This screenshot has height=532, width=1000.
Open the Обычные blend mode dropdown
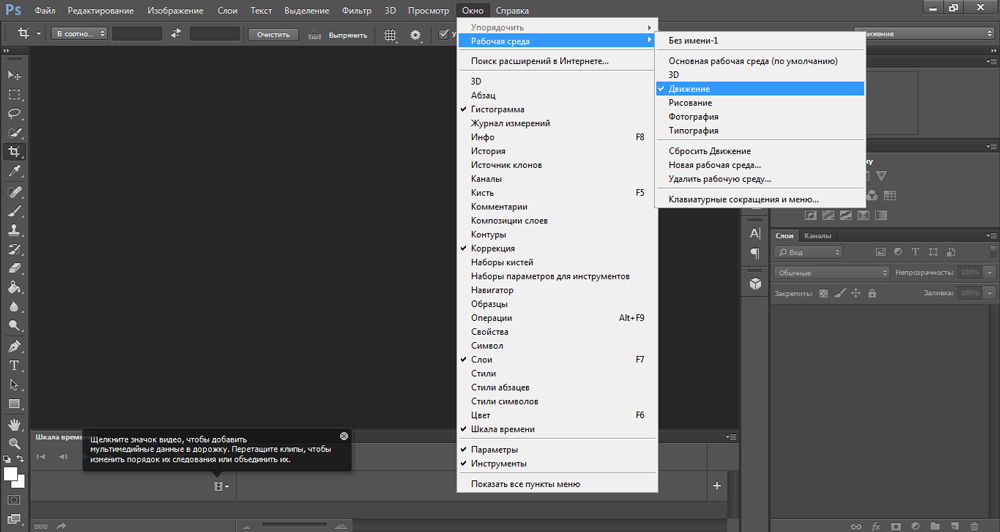click(x=831, y=272)
